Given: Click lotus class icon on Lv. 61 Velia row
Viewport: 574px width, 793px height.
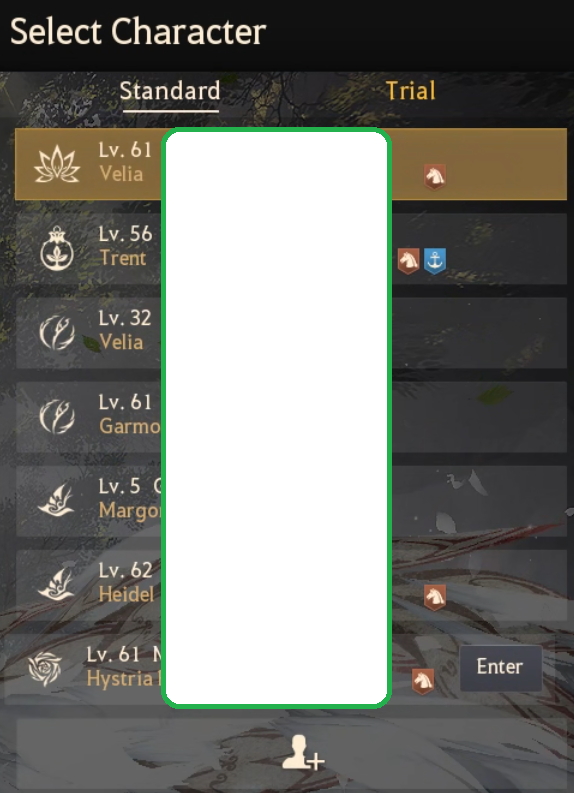Looking at the screenshot, I should tap(57, 164).
